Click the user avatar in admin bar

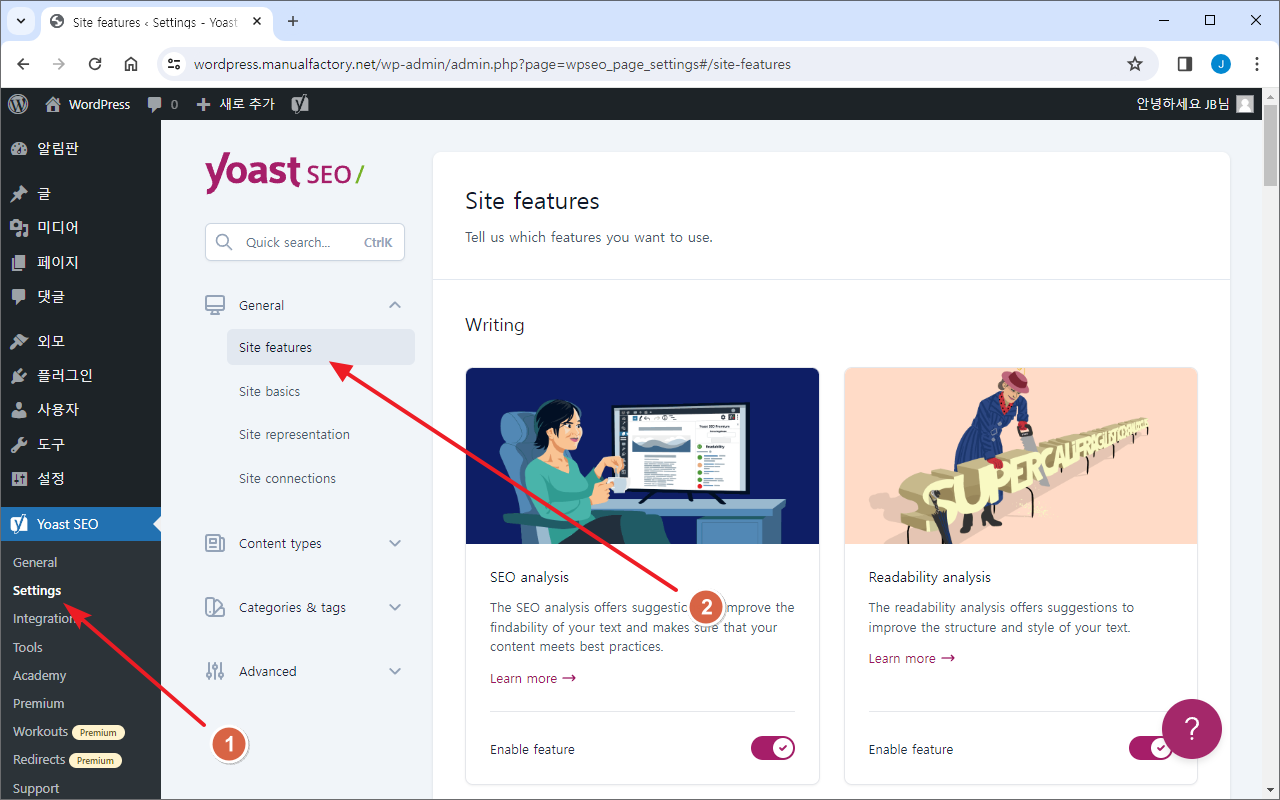point(1245,104)
